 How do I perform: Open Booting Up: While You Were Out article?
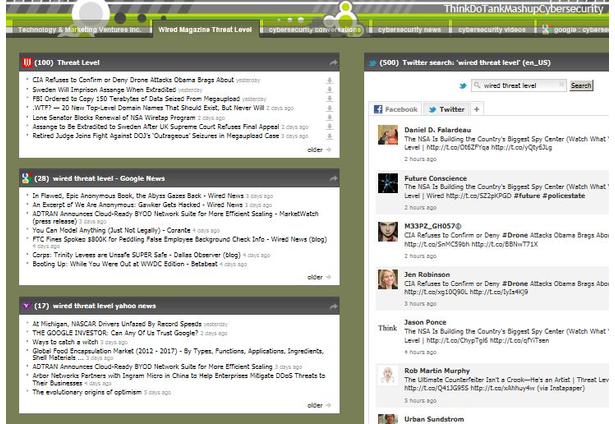tap(125, 264)
